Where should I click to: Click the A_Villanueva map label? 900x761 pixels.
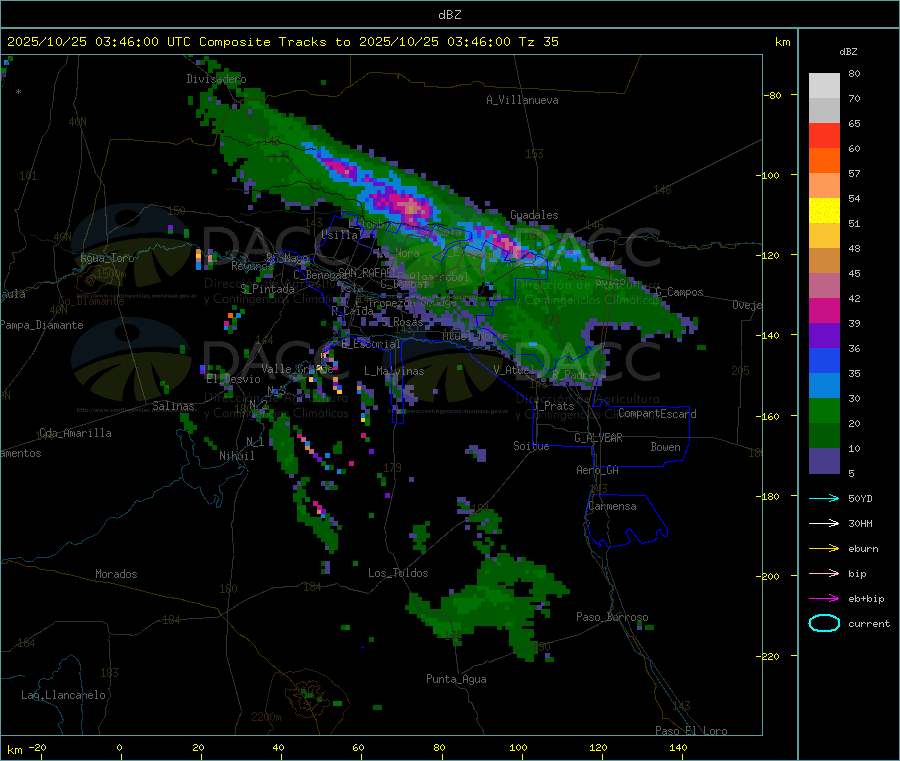[x=522, y=100]
